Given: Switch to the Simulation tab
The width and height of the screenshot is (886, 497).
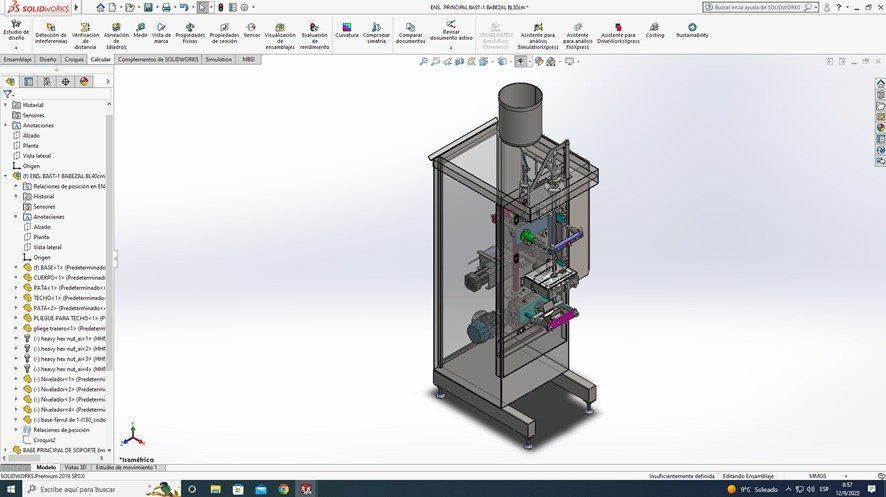Looking at the screenshot, I should coord(219,59).
